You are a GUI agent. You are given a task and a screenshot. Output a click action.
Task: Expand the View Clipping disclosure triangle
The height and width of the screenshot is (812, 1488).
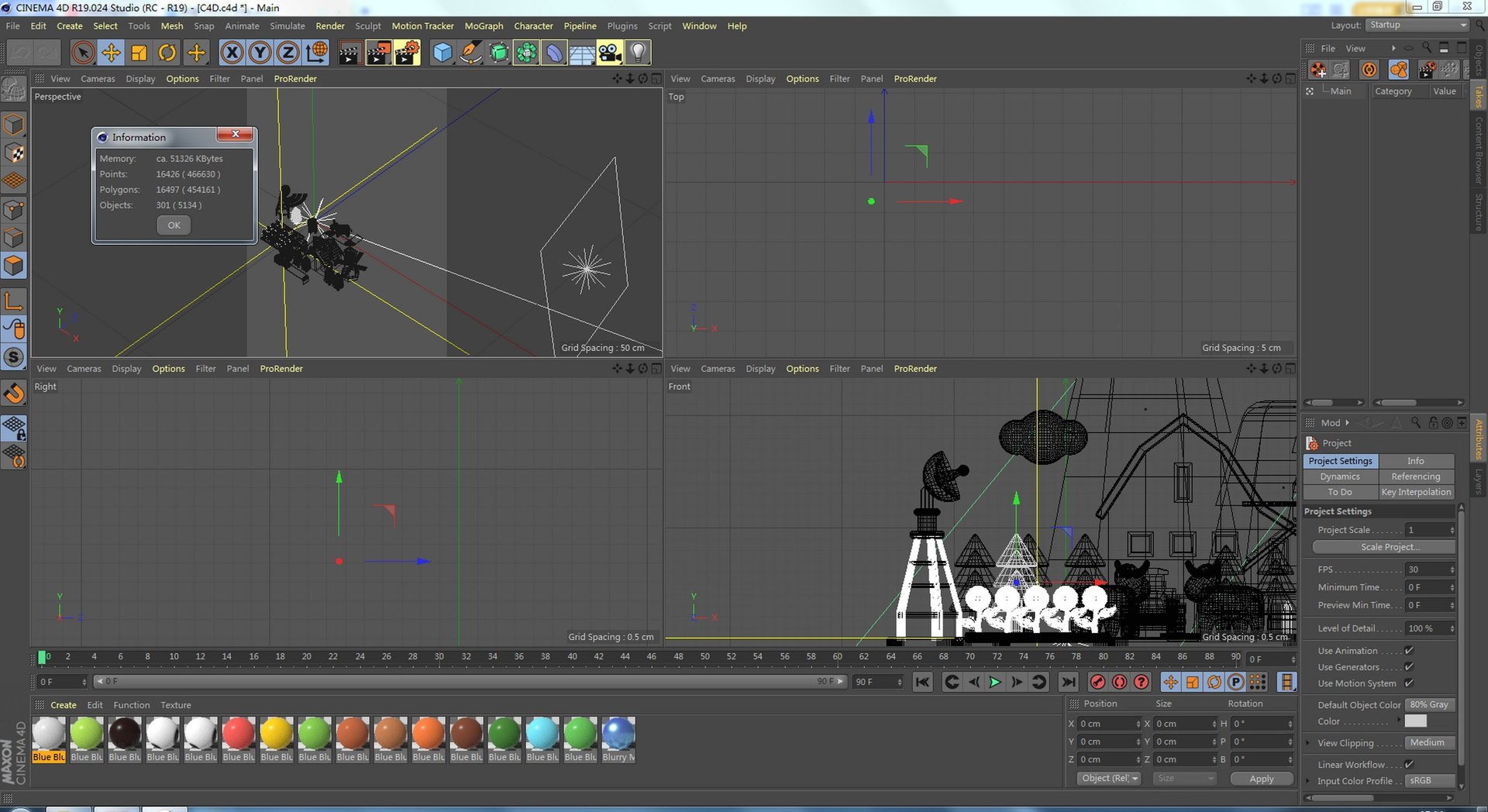pyautogui.click(x=1308, y=743)
